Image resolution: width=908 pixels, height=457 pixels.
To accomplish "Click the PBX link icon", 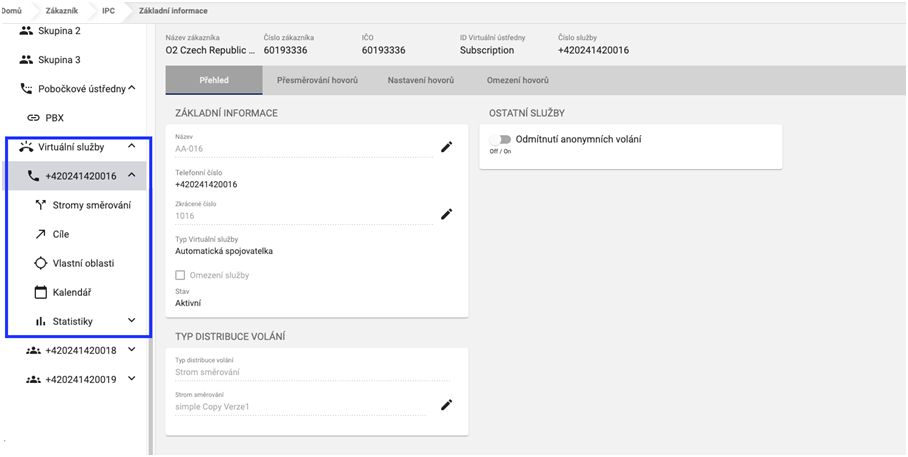I will coord(33,118).
